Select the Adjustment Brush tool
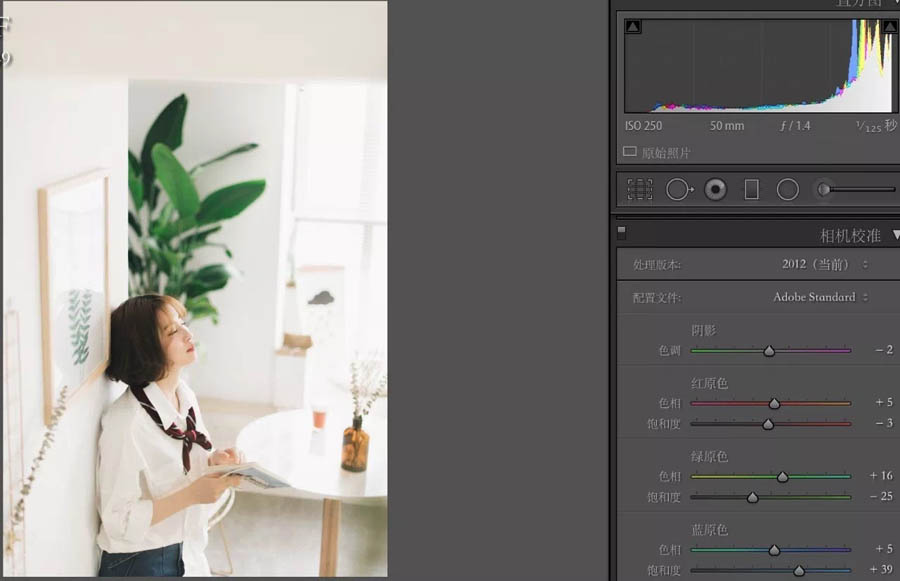 pyautogui.click(x=855, y=189)
